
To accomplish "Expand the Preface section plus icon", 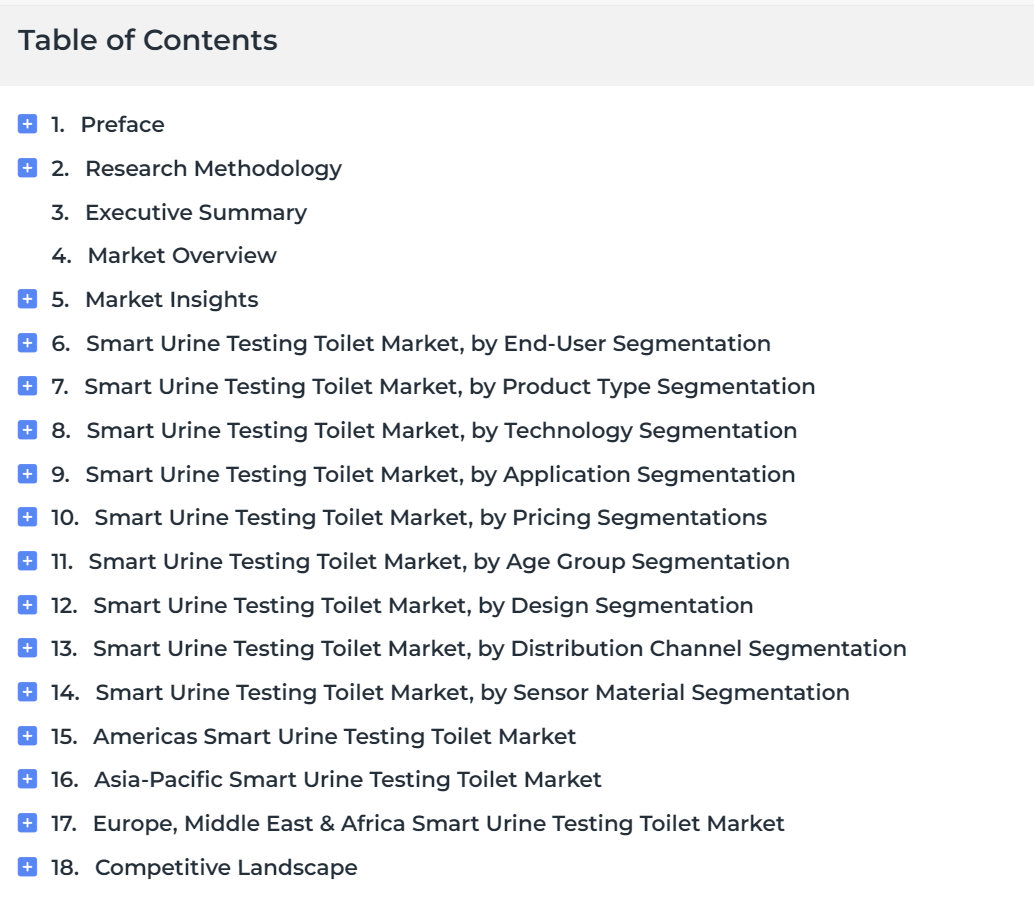I will click(27, 124).
